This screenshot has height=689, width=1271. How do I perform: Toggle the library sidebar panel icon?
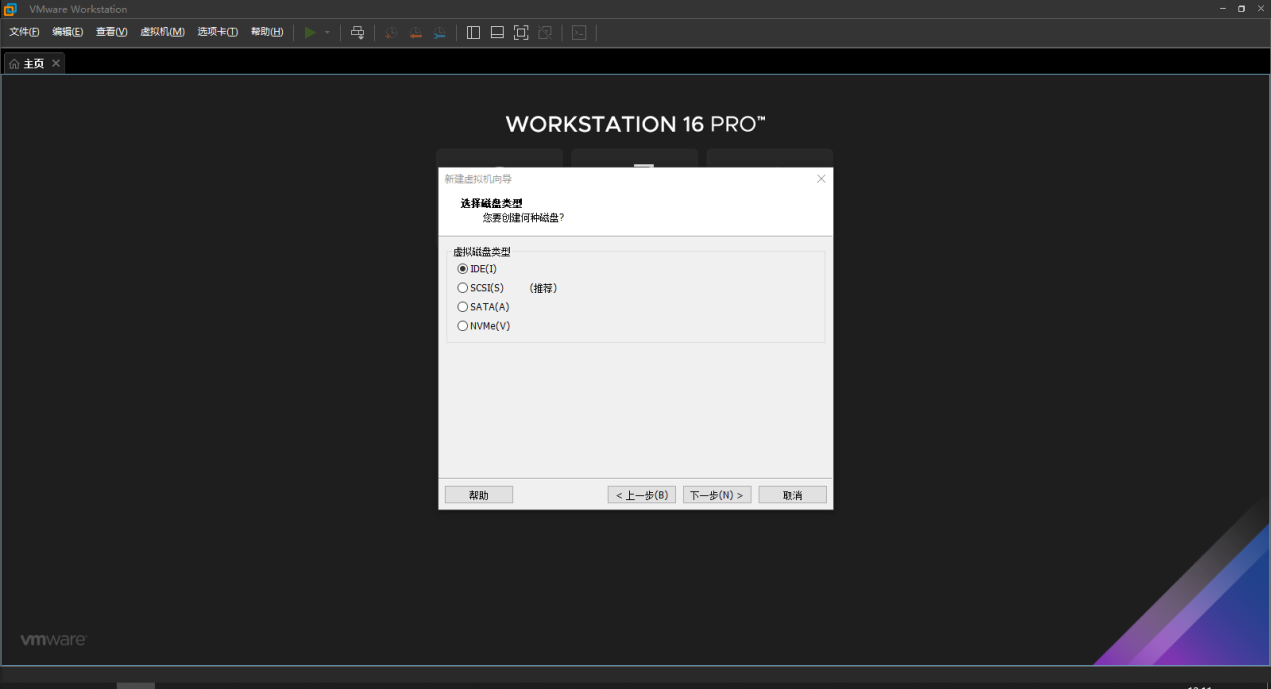click(x=473, y=32)
